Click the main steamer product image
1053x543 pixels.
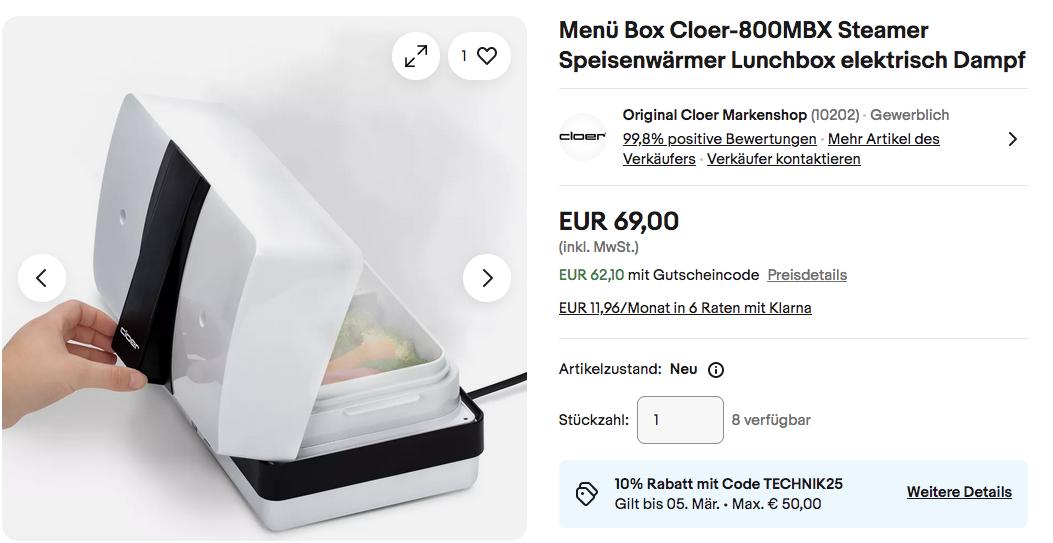tap(264, 278)
